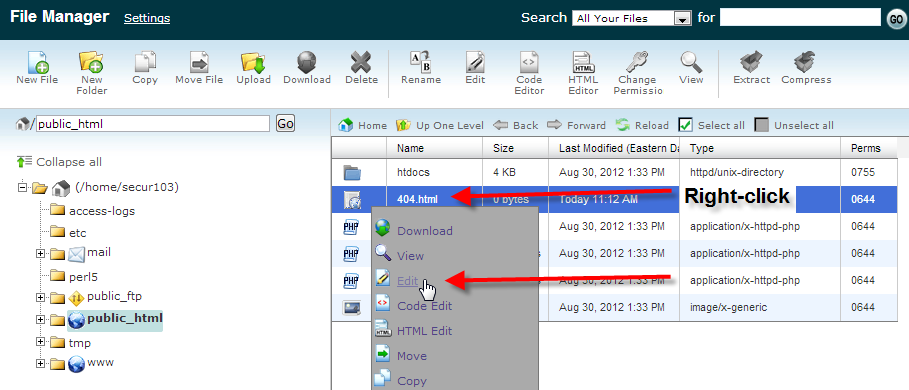Reload the file listing
Screen dimensions: 909x390
coord(642,125)
